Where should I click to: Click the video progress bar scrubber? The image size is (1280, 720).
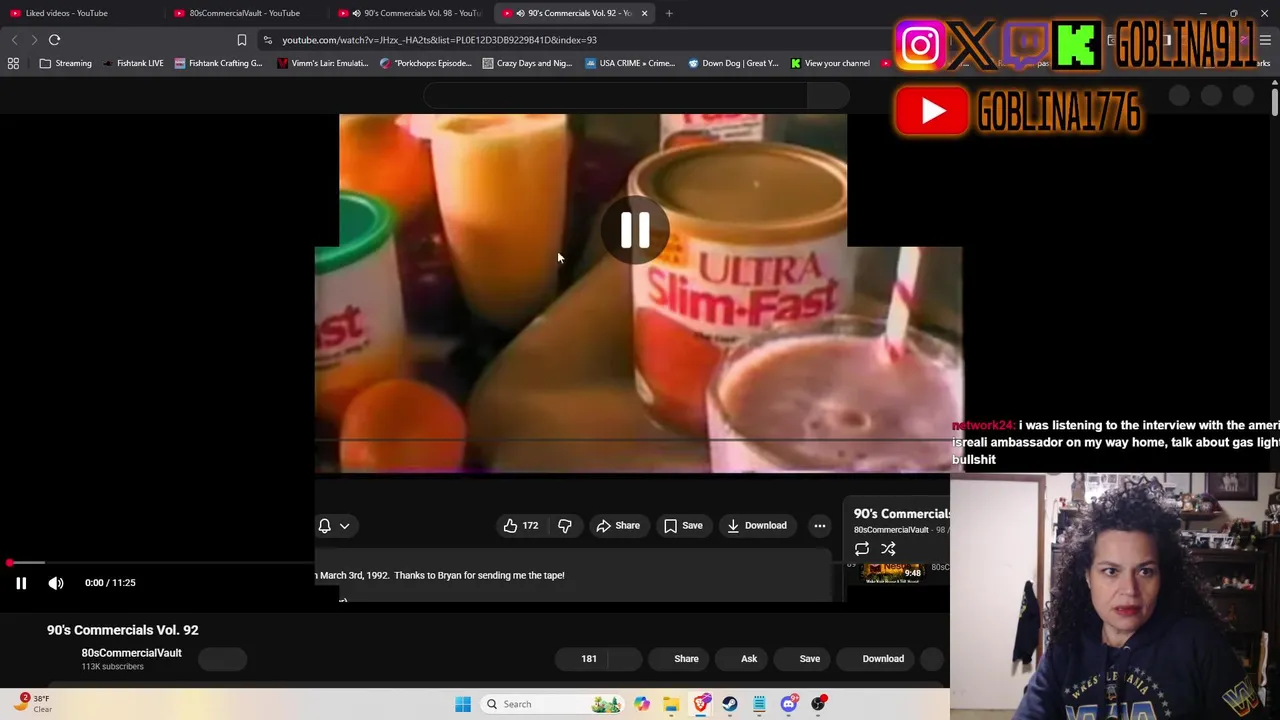[10, 564]
